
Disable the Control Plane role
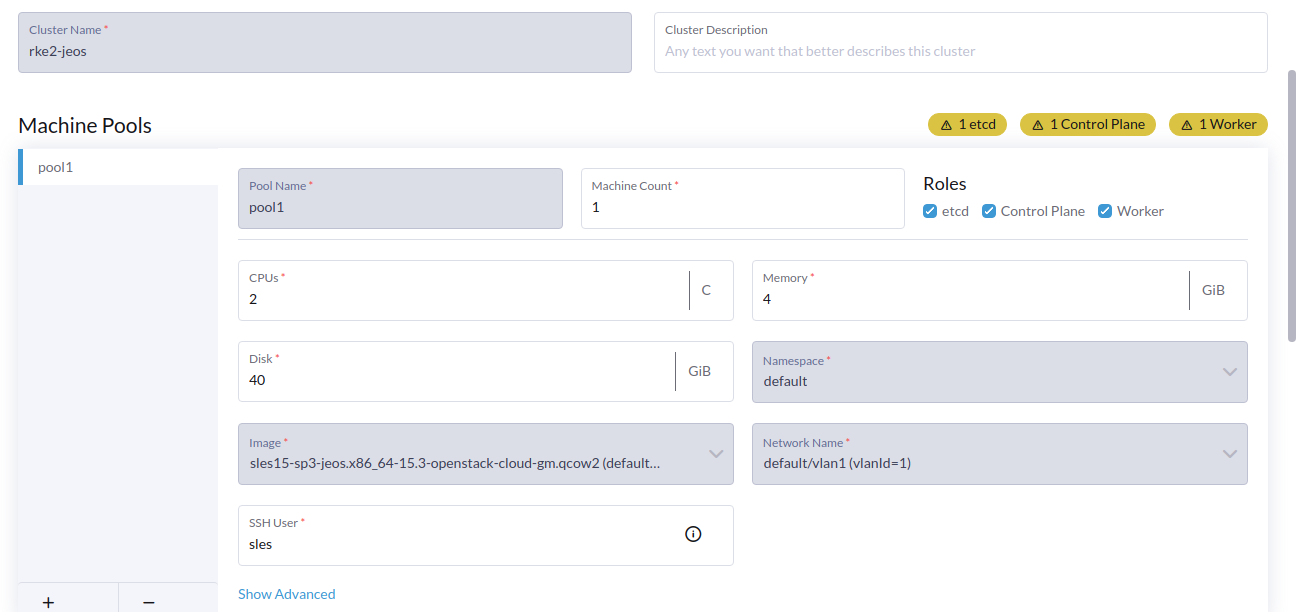989,211
